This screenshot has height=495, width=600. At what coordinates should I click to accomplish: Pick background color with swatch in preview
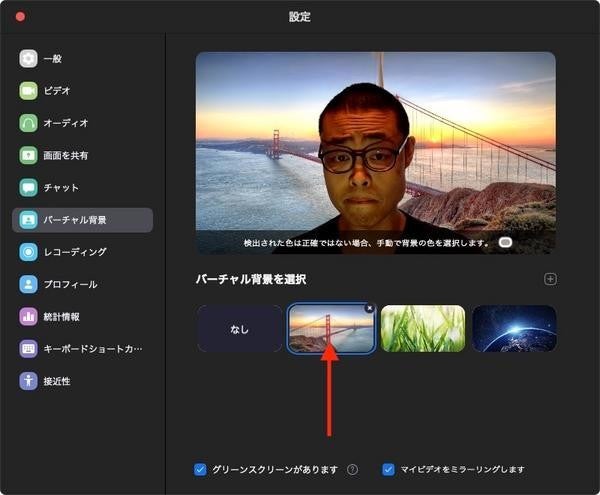tap(505, 243)
